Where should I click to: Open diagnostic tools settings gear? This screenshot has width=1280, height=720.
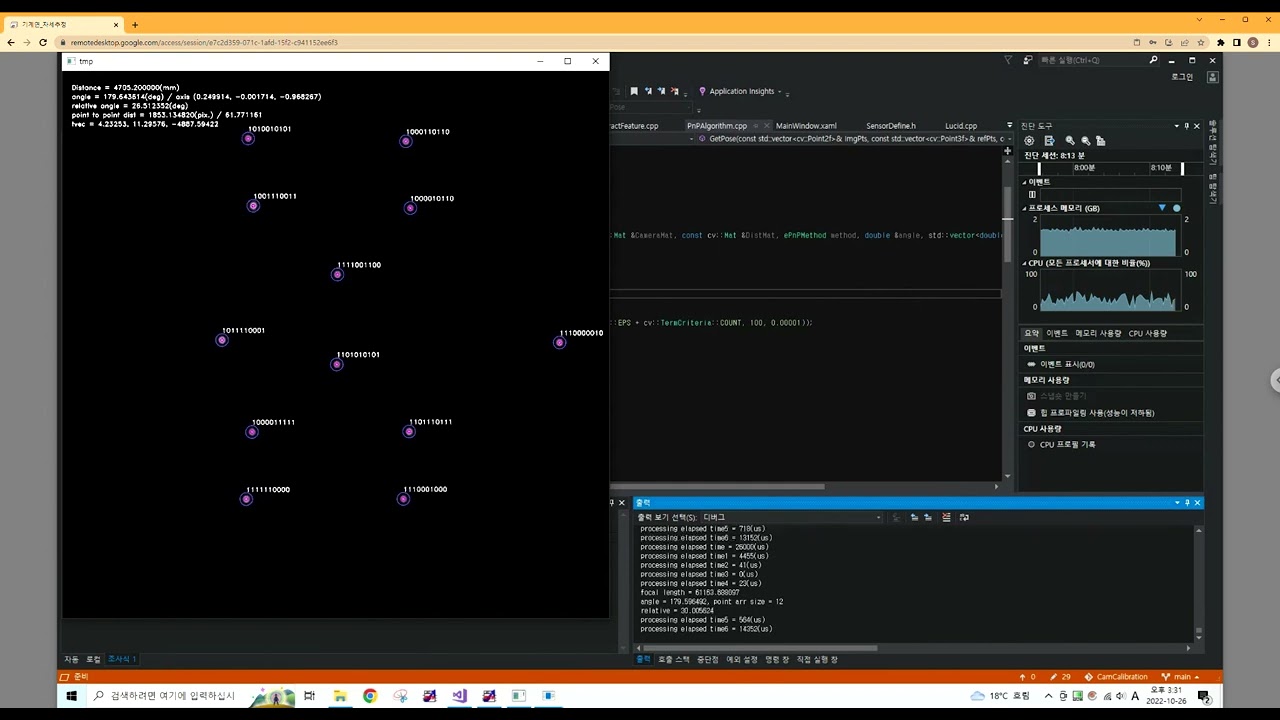click(x=1029, y=141)
